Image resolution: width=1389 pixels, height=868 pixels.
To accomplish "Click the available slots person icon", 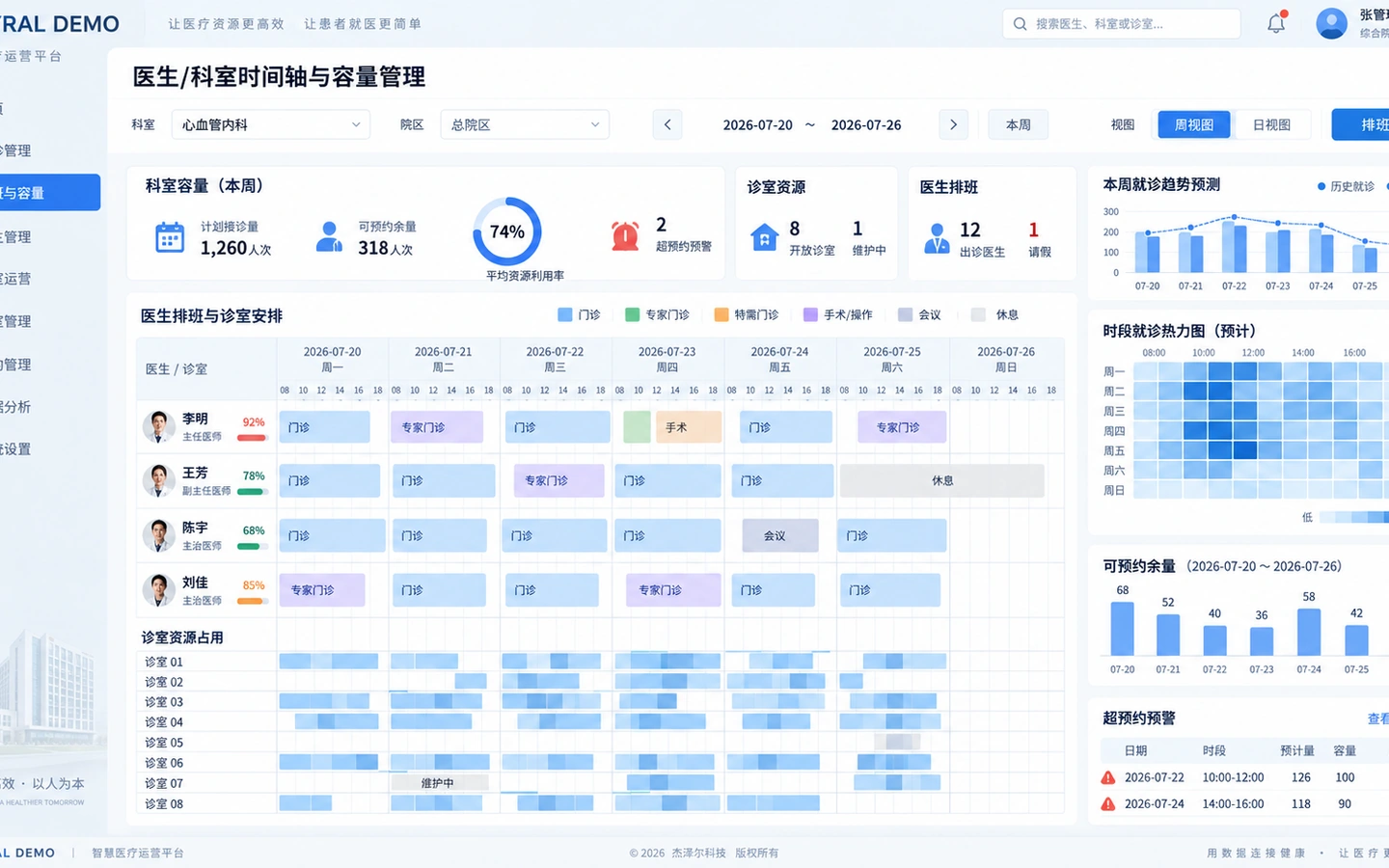I will (x=329, y=237).
